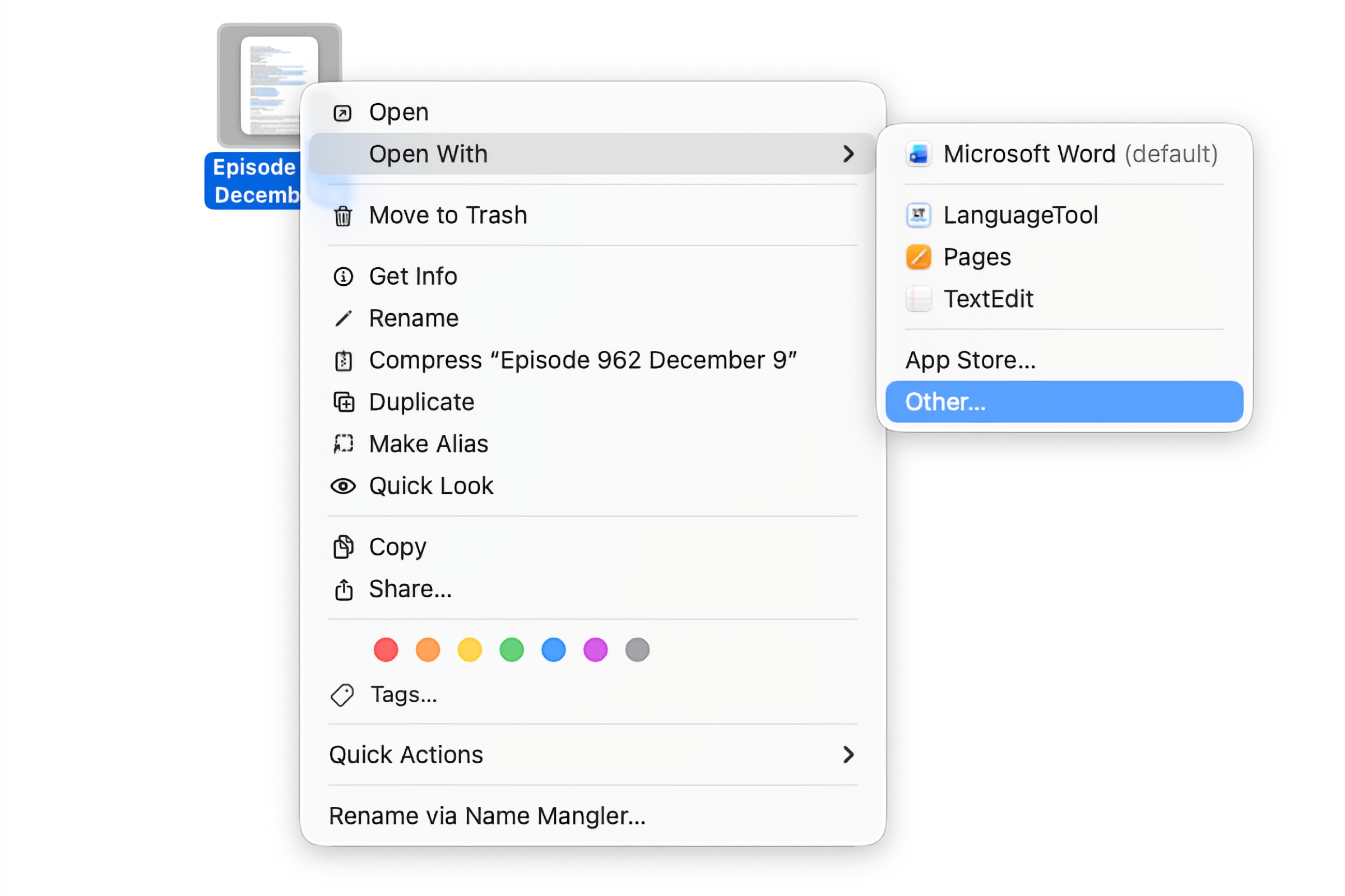
Task: Click the Duplicate icon
Action: [x=344, y=402]
